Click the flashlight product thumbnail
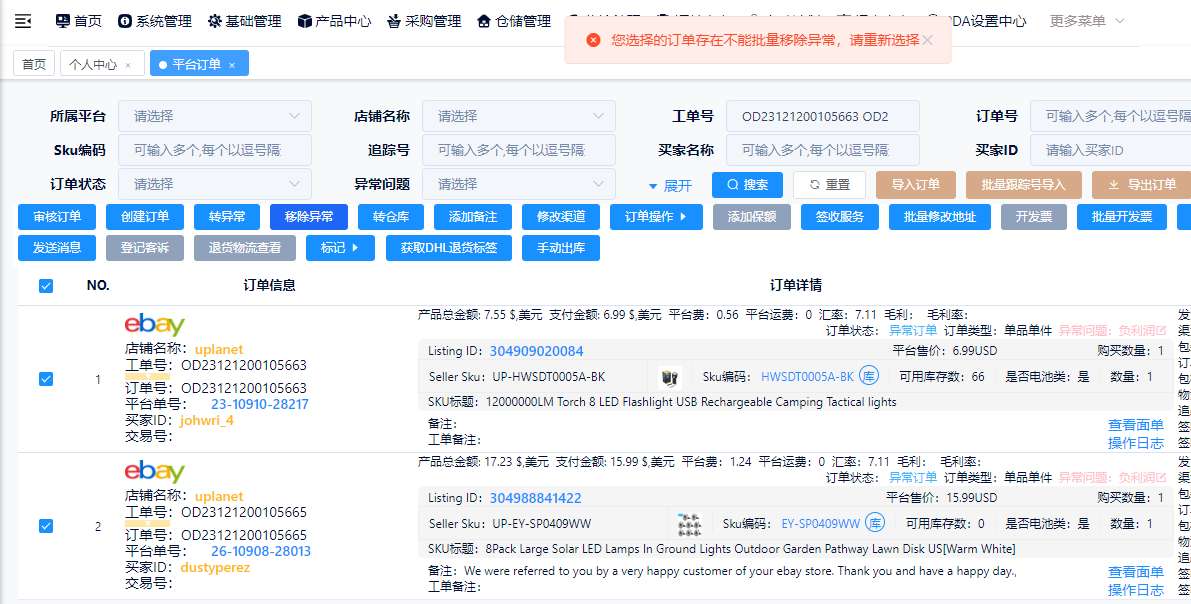 coord(668,377)
